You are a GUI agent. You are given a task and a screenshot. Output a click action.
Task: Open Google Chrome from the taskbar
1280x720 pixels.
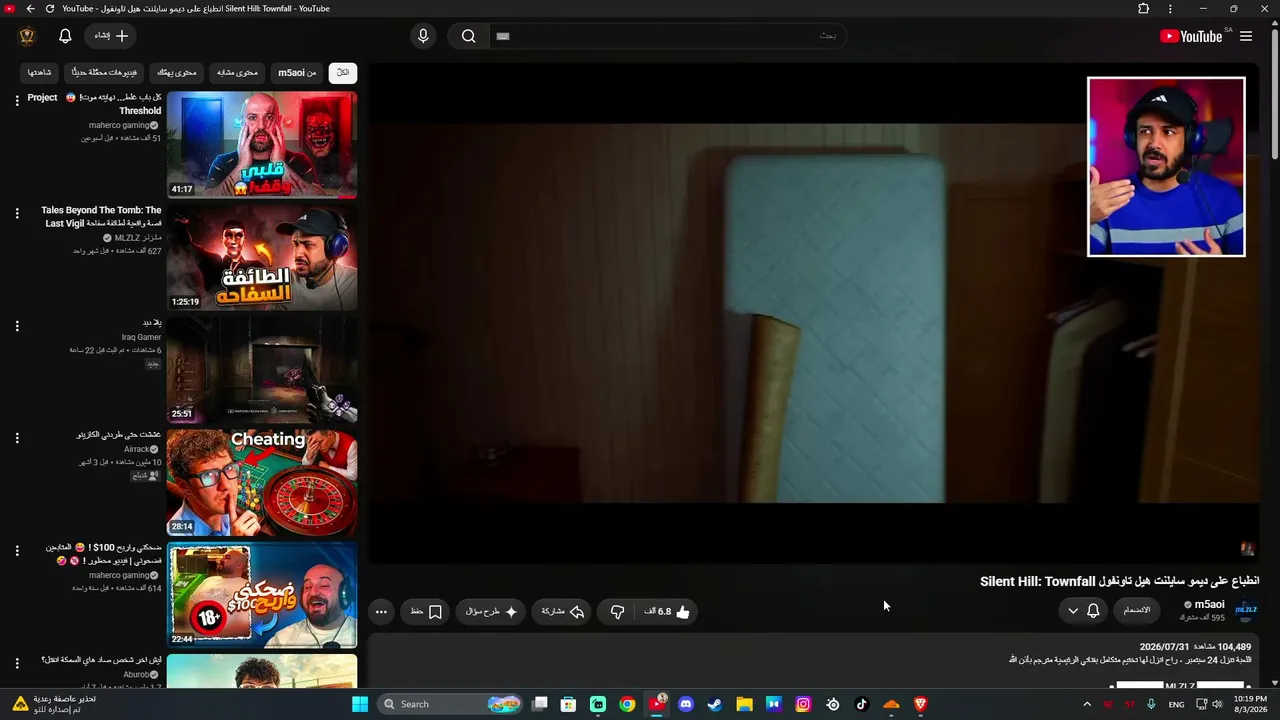pos(627,704)
